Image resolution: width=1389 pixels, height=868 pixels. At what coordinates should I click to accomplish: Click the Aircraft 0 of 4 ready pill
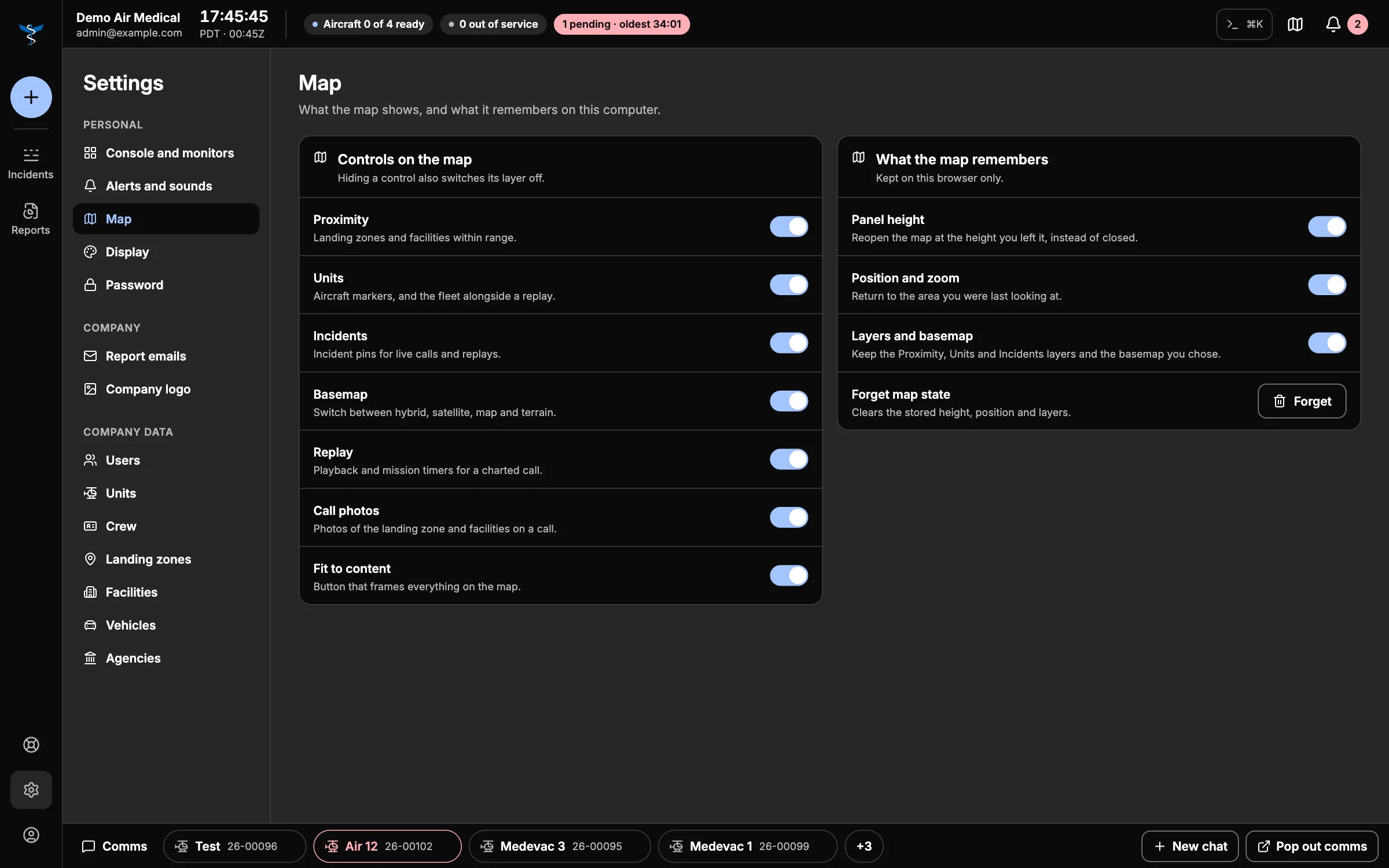tap(368, 24)
